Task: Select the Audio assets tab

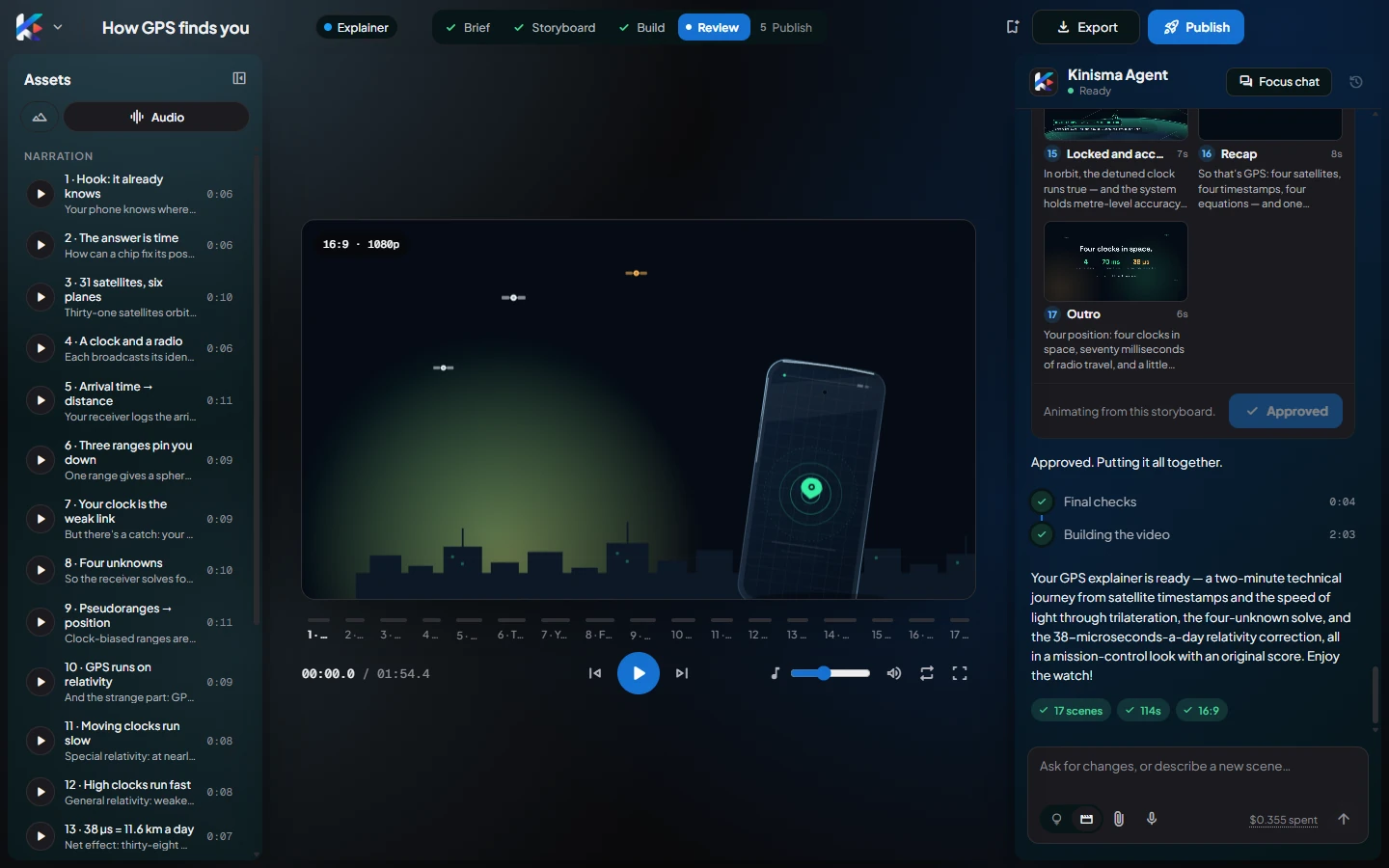Action: click(x=156, y=118)
